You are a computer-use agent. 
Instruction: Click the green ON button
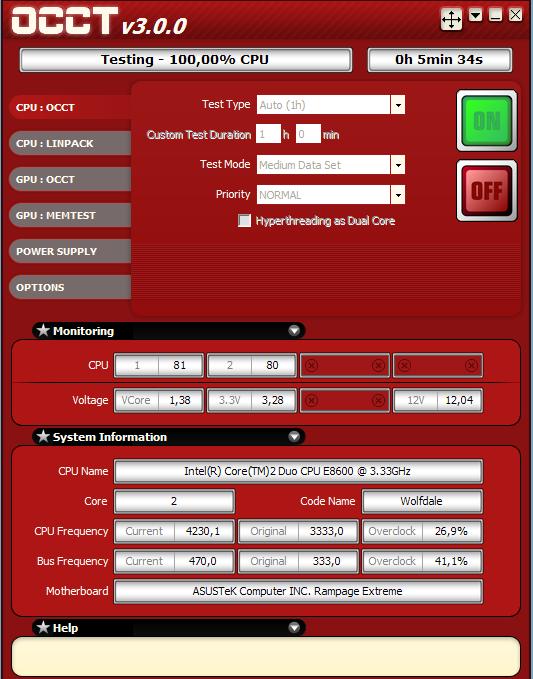[487, 121]
